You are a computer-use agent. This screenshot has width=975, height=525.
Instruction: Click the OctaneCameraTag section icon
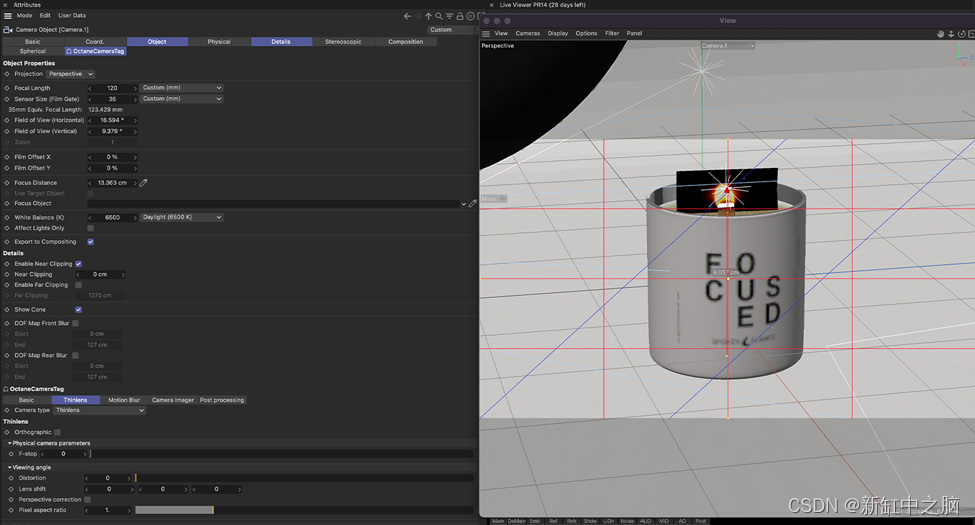coord(6,389)
